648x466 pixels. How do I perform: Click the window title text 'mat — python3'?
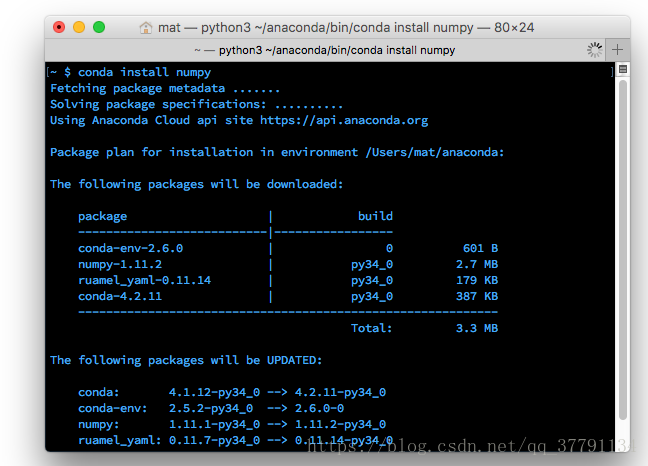point(204,28)
